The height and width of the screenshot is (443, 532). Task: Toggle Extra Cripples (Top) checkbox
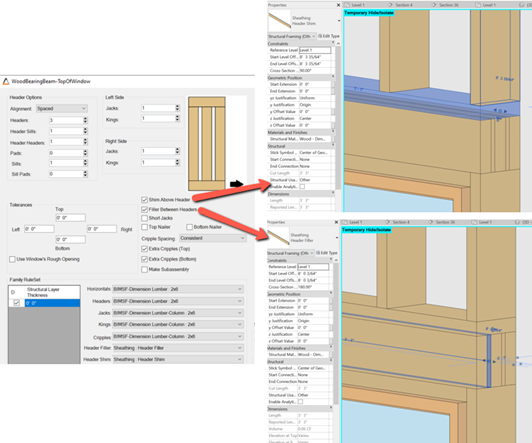145,249
